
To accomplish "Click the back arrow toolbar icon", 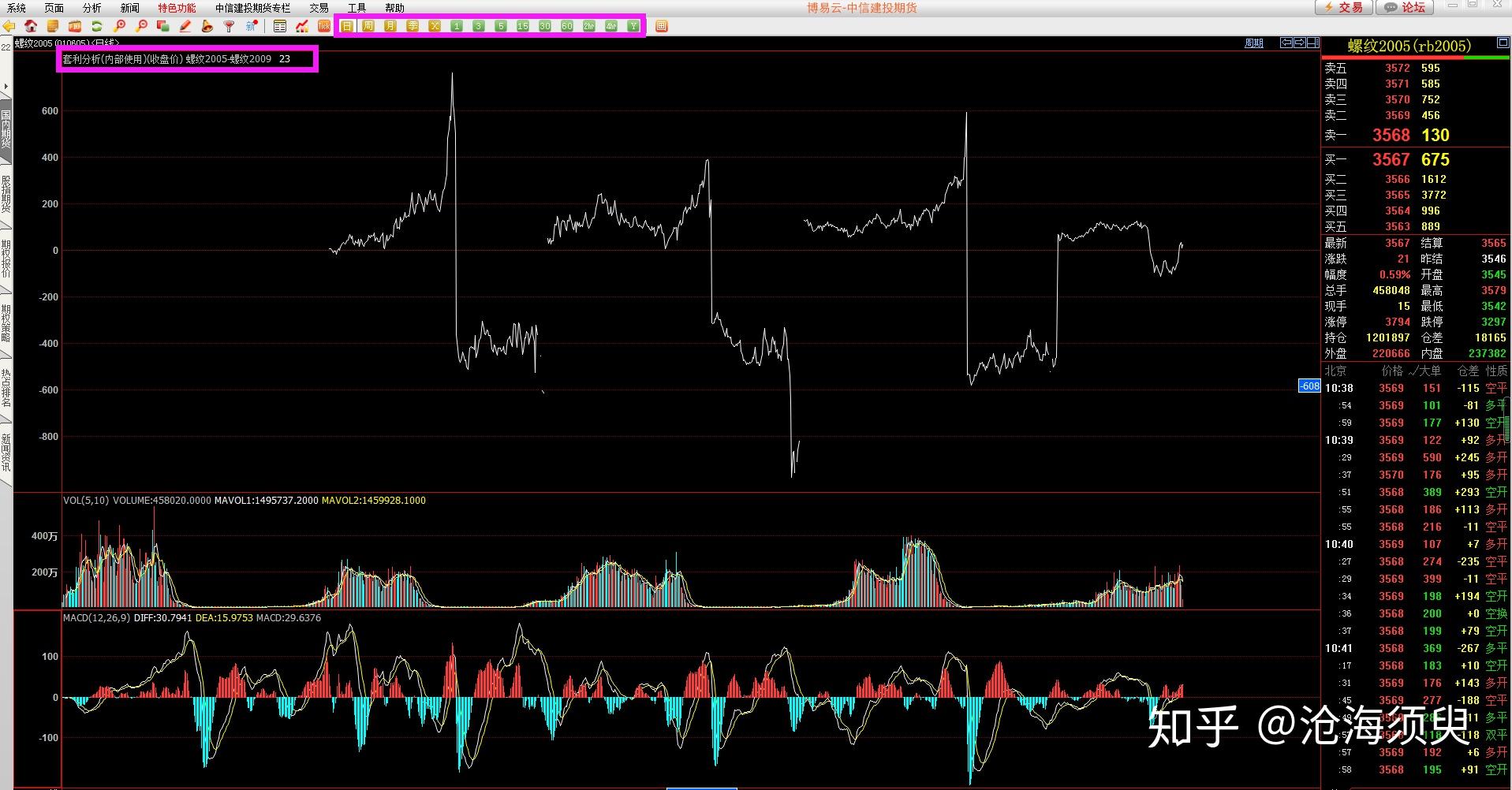I will [9, 26].
